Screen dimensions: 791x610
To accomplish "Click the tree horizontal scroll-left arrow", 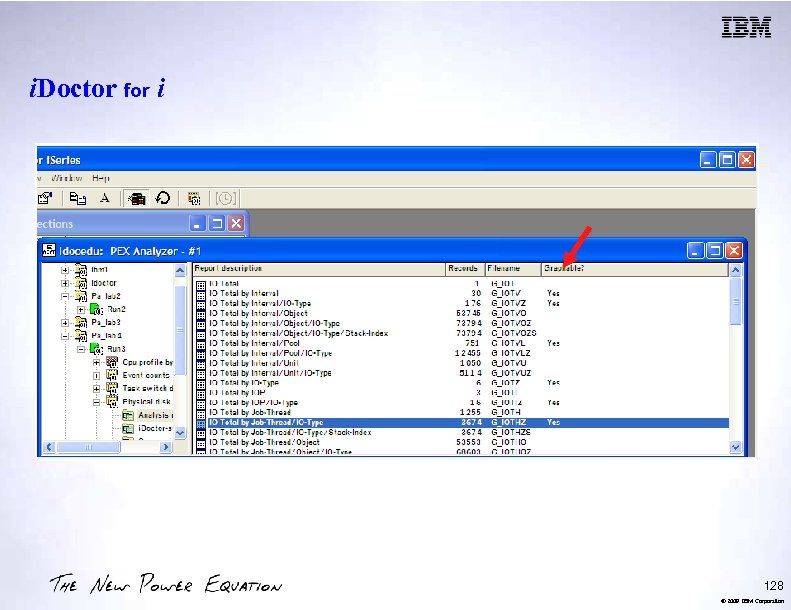I will click(49, 447).
